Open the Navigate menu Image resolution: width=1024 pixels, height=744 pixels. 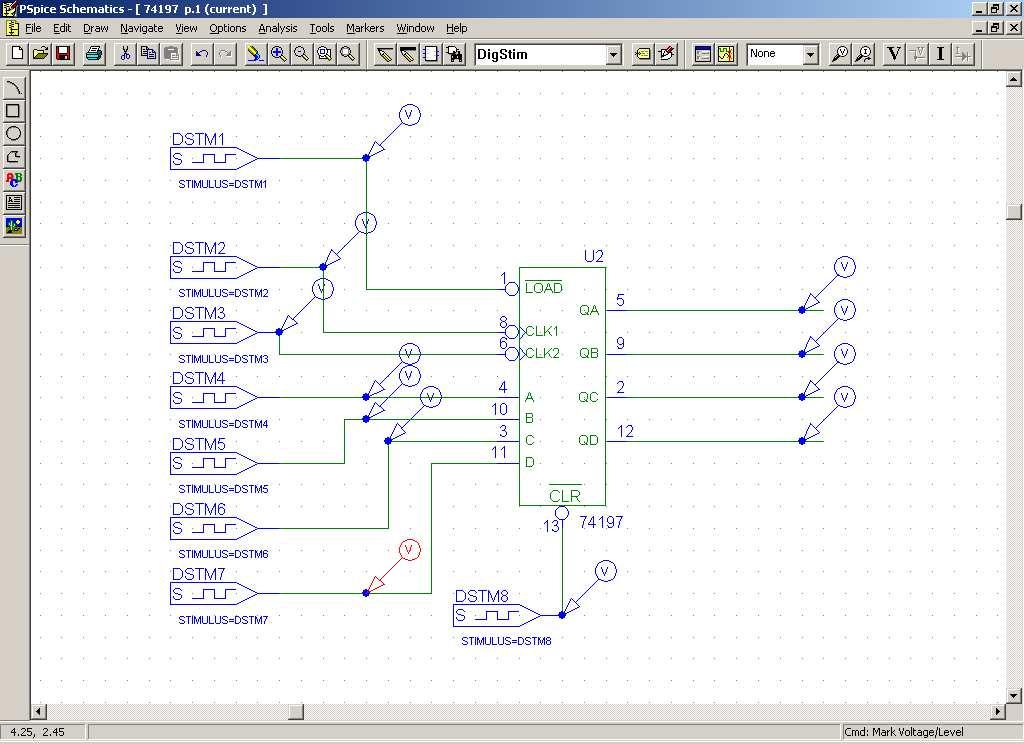point(142,28)
